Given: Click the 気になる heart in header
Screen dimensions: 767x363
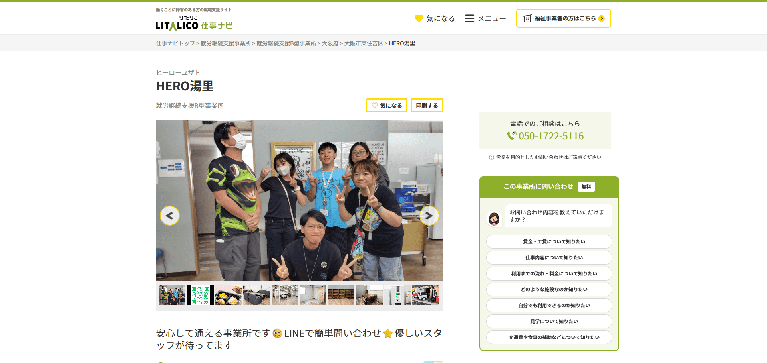Looking at the screenshot, I should pos(434,19).
